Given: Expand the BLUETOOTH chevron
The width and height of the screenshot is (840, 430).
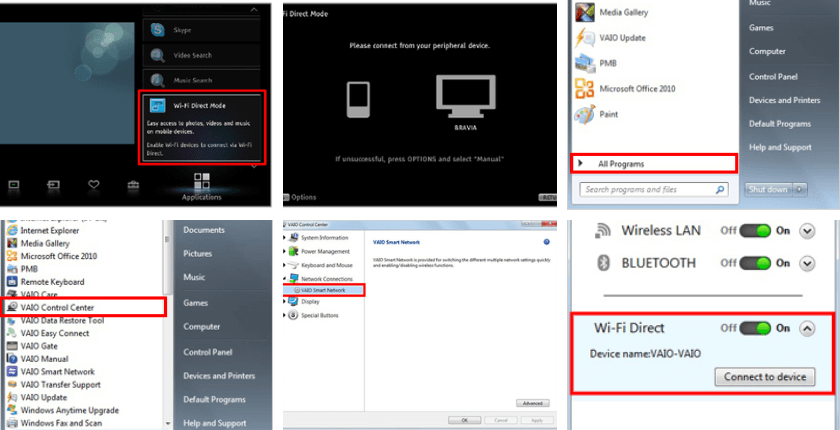Looking at the screenshot, I should (807, 263).
